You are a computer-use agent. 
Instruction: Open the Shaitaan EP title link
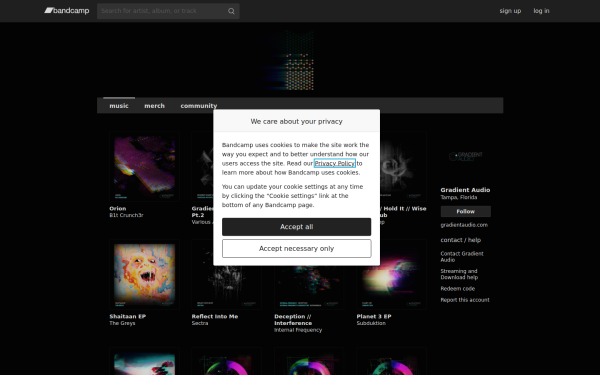pos(127,316)
